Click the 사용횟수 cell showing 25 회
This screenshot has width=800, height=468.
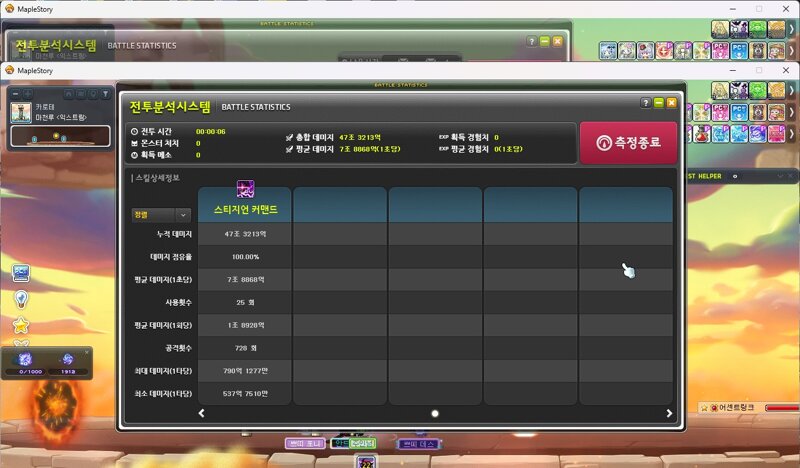245,302
